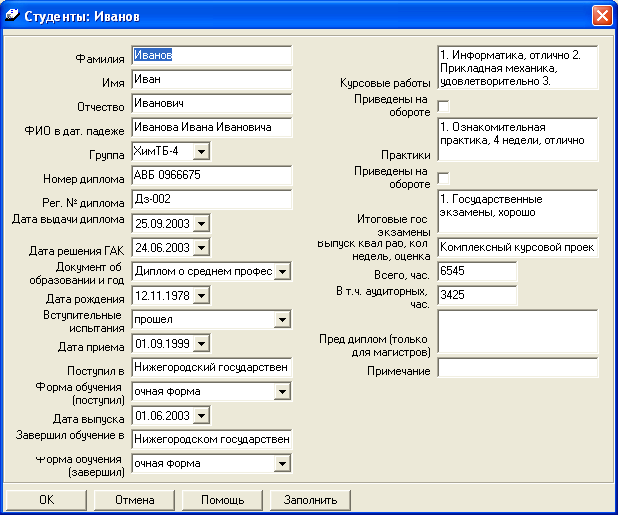The image size is (618, 515).
Task: Click the OK button
Action: tap(47, 500)
